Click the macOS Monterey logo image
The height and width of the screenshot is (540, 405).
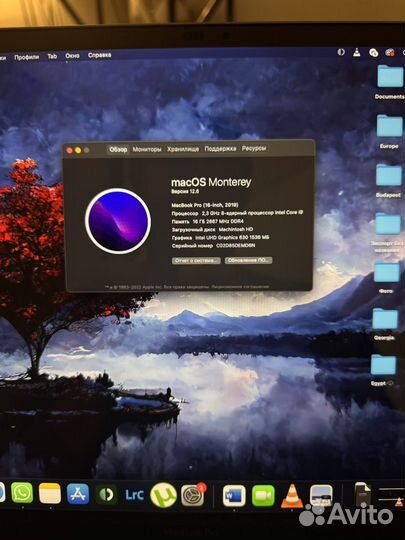coord(118,221)
